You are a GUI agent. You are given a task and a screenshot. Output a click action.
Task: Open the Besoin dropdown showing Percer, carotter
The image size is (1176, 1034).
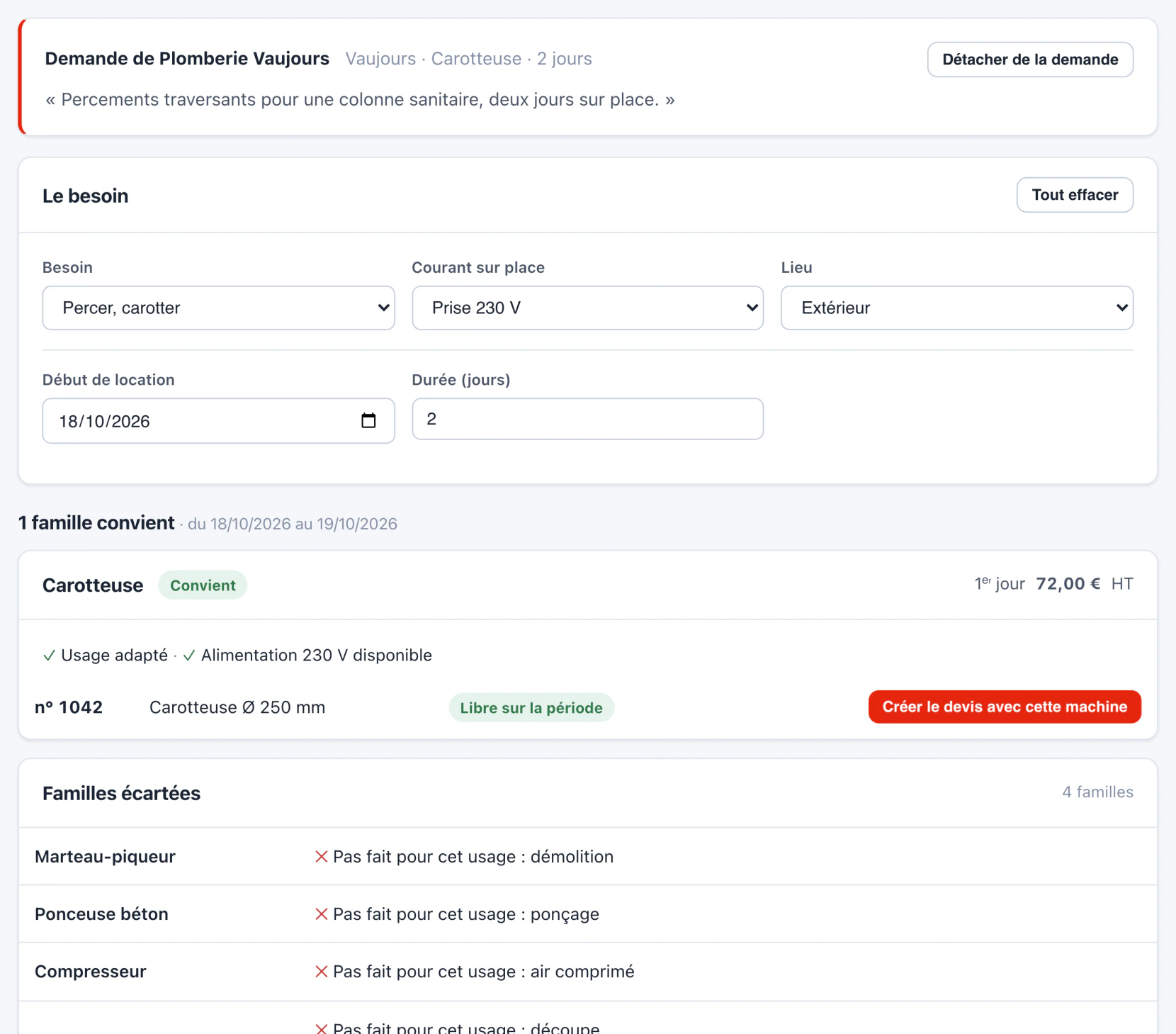click(x=218, y=308)
